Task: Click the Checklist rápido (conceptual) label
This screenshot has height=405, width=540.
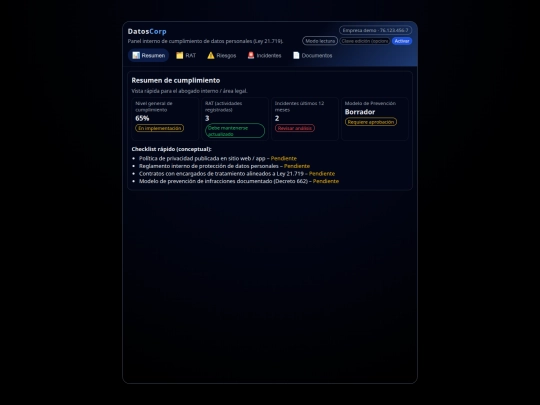Action: [172, 149]
